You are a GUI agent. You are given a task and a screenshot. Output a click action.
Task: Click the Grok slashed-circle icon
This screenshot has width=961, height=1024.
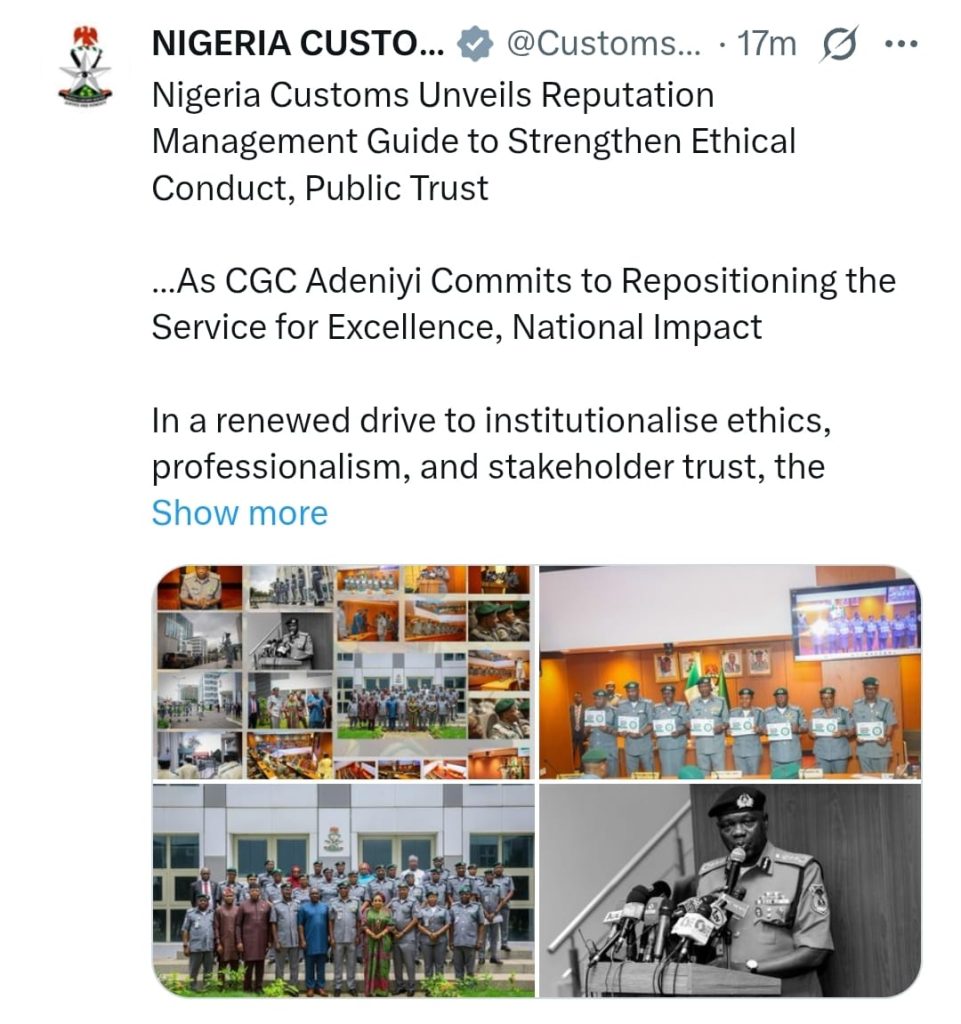838,44
